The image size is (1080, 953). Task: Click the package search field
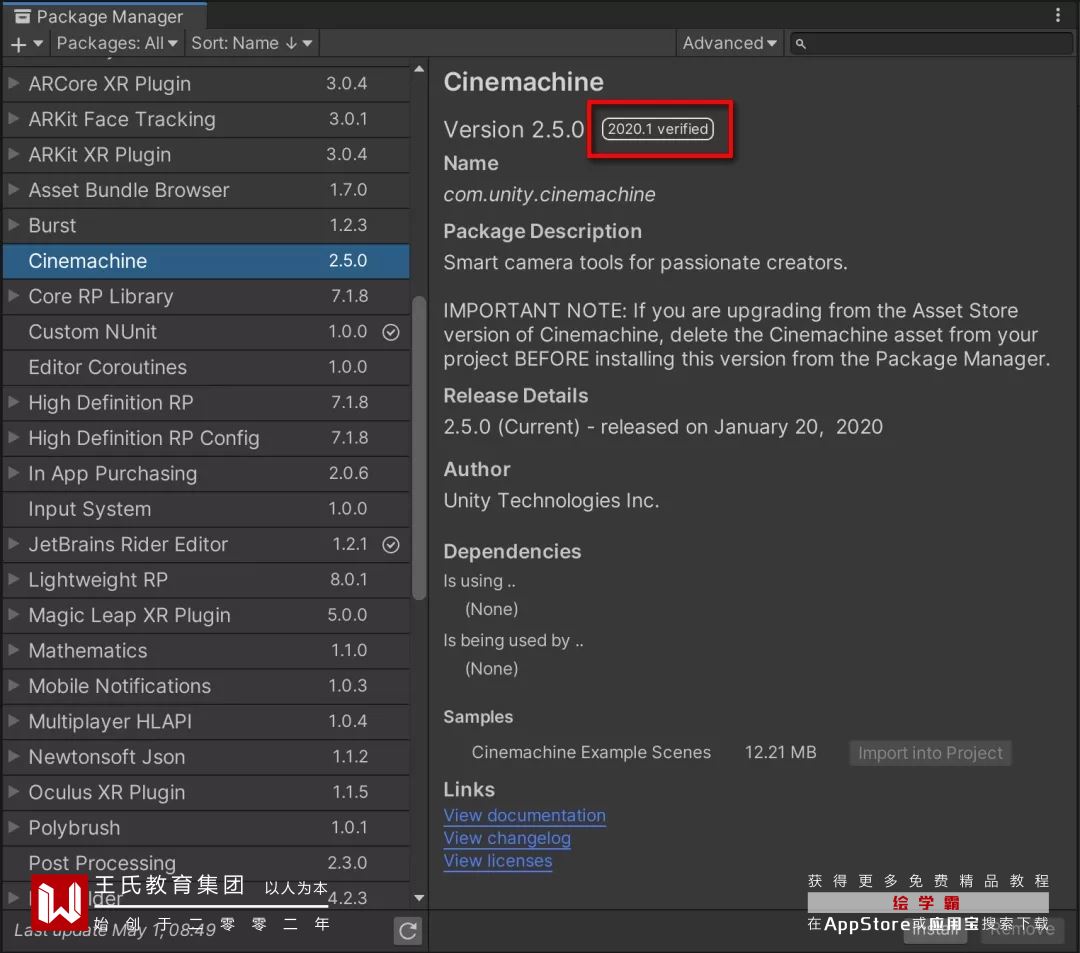[x=931, y=43]
